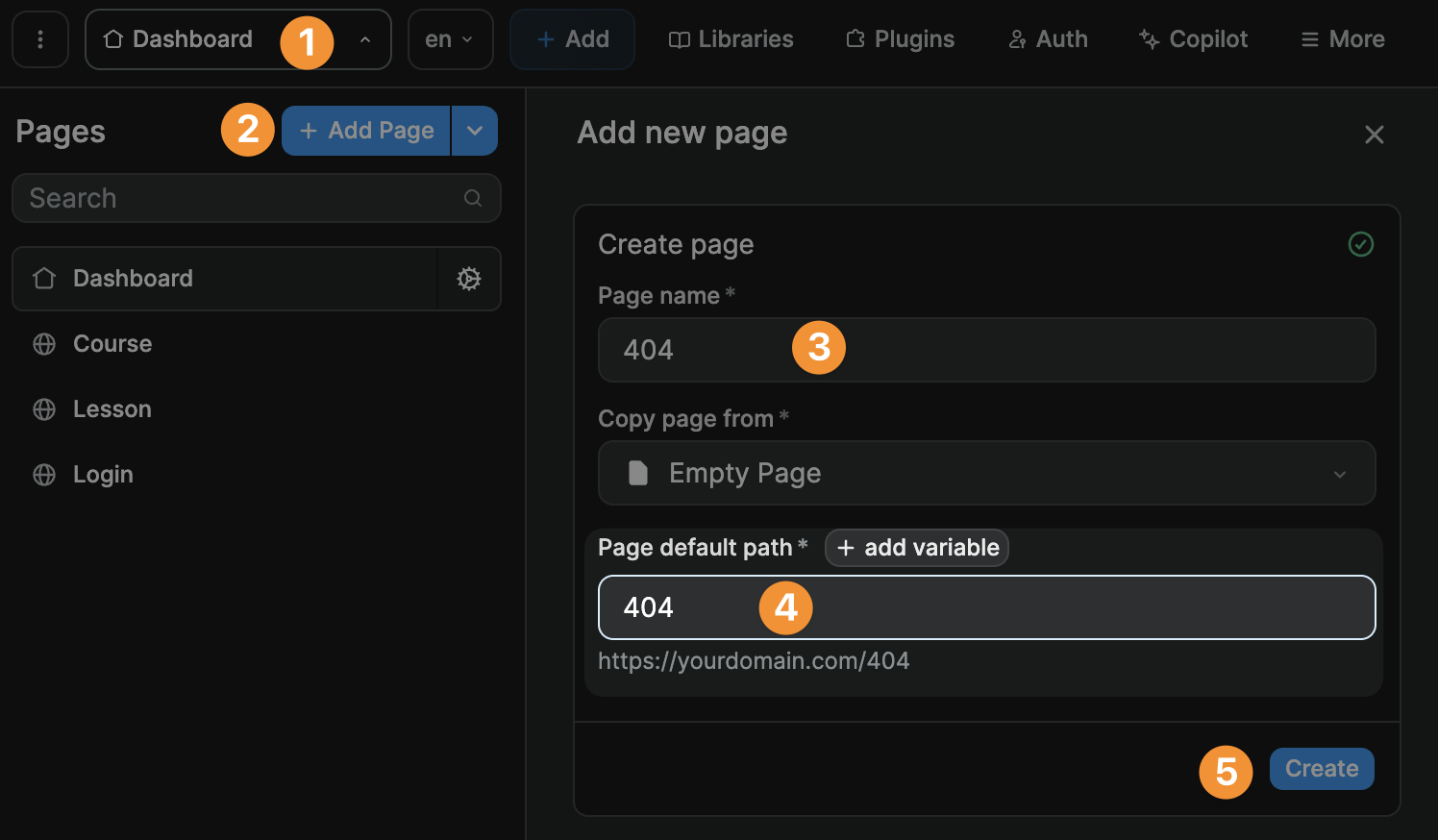Image resolution: width=1438 pixels, height=840 pixels.
Task: Click the search magnifier icon in Pages
Action: tap(472, 198)
